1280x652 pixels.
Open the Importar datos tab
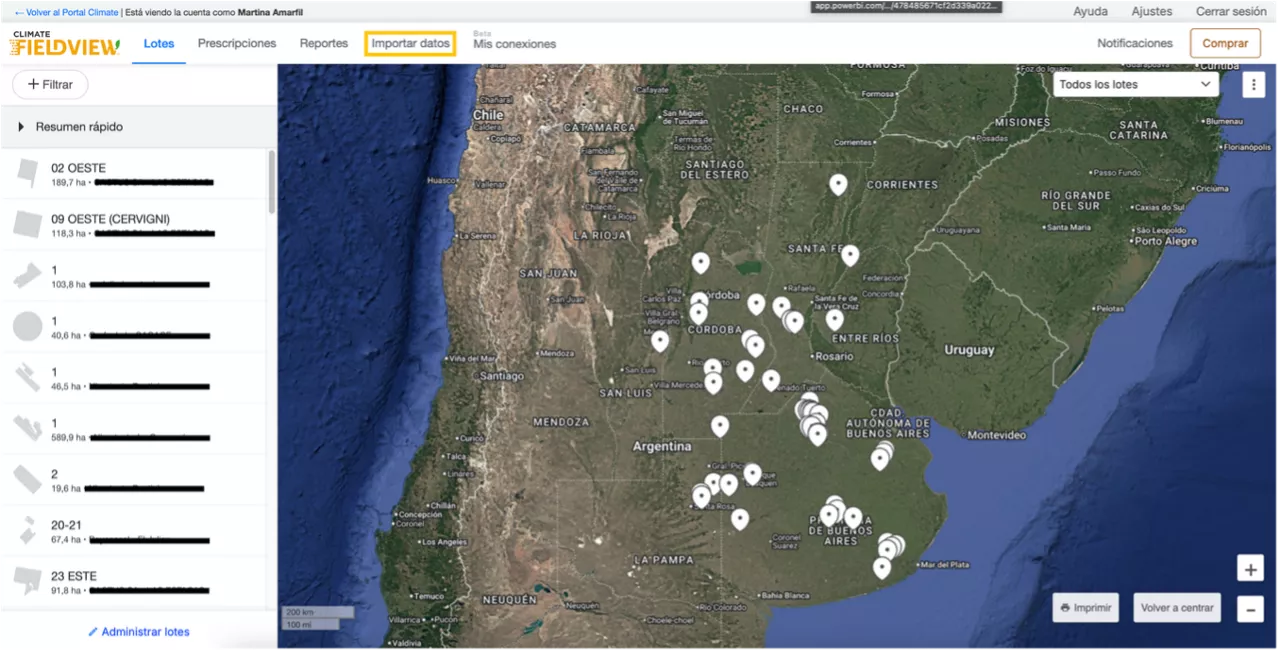pyautogui.click(x=410, y=44)
